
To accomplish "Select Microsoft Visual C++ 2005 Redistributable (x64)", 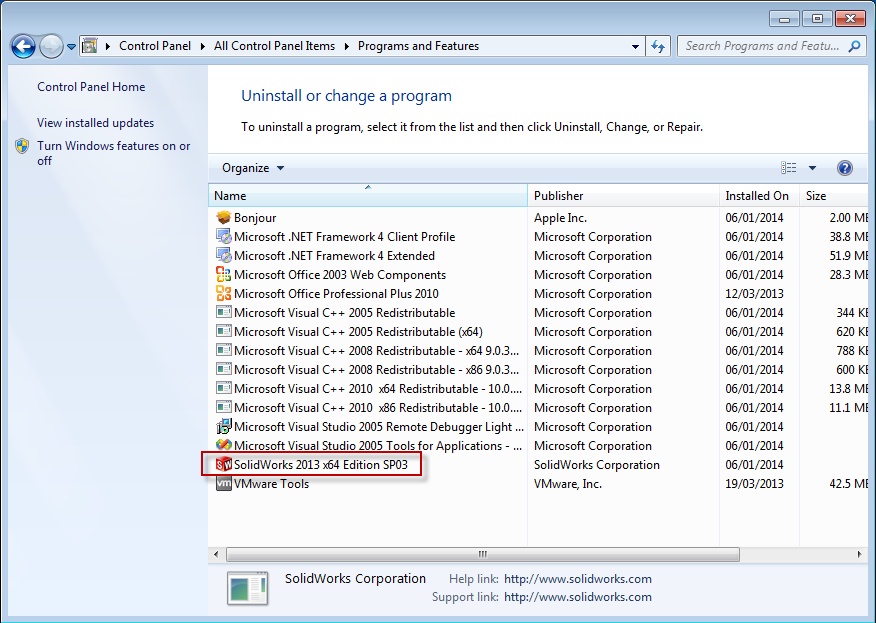I will [358, 331].
